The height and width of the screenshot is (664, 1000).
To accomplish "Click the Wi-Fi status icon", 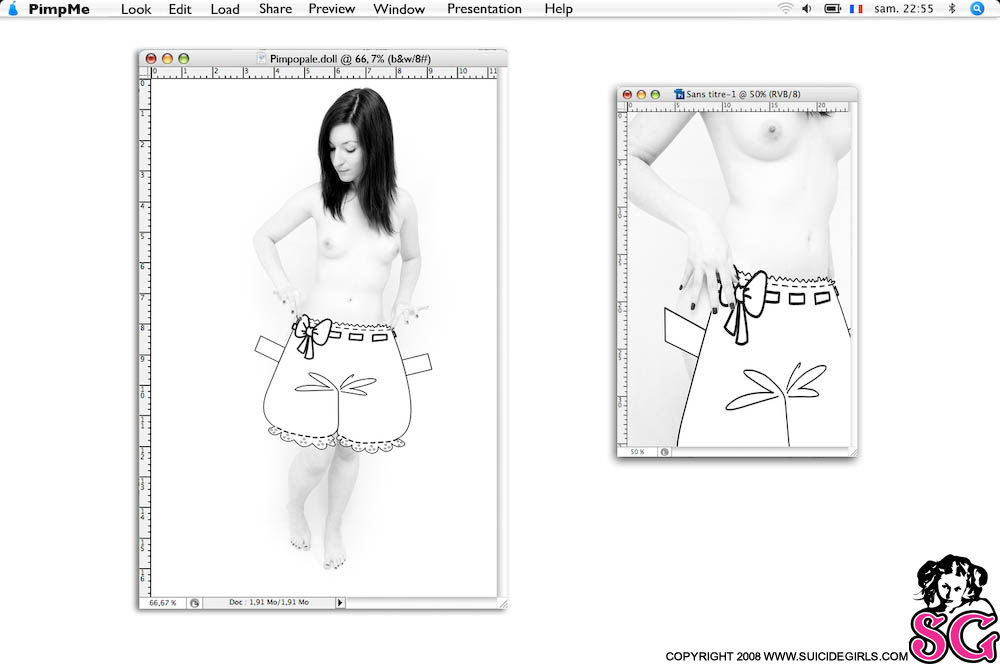I will tap(786, 8).
